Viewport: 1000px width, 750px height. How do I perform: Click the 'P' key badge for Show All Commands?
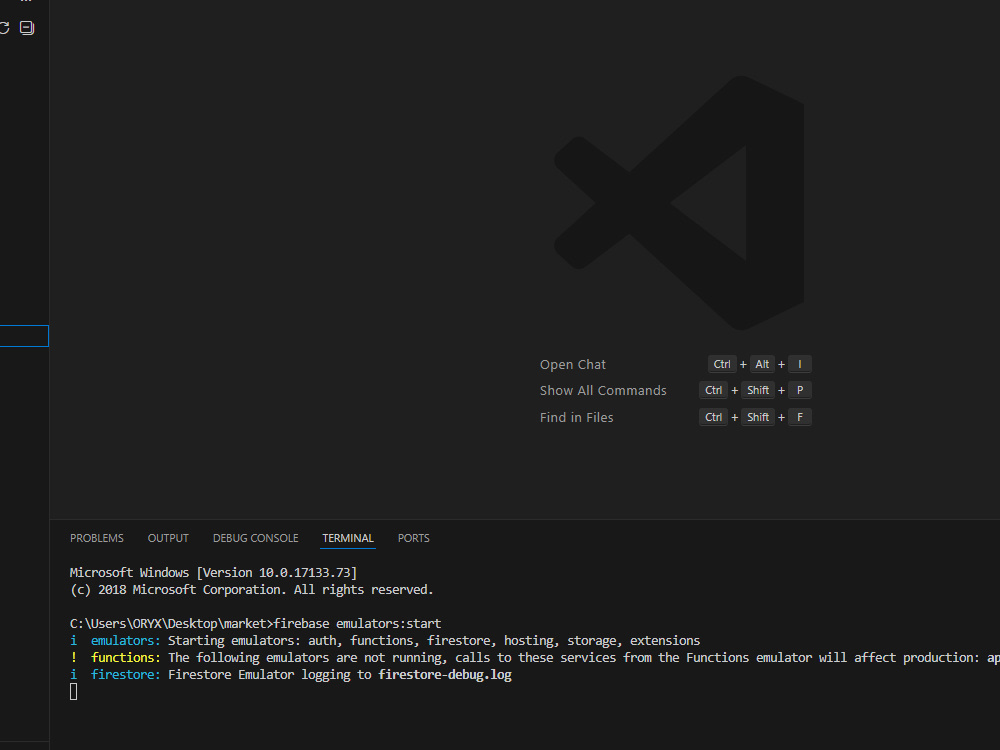pyautogui.click(x=800, y=390)
